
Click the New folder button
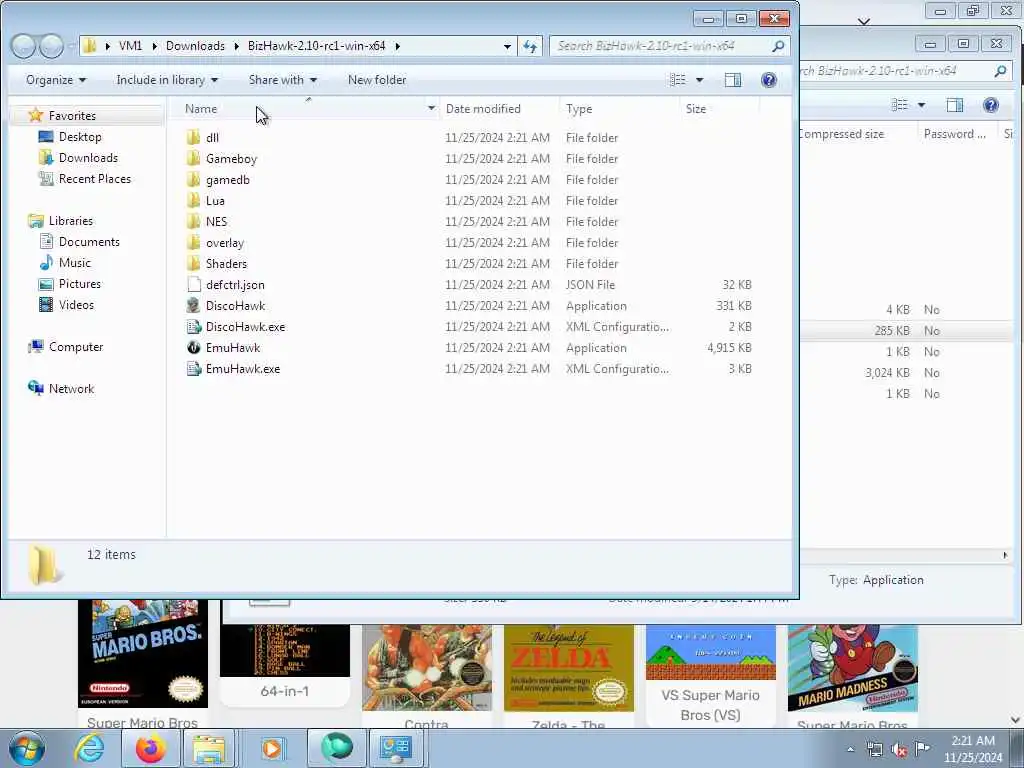377,80
